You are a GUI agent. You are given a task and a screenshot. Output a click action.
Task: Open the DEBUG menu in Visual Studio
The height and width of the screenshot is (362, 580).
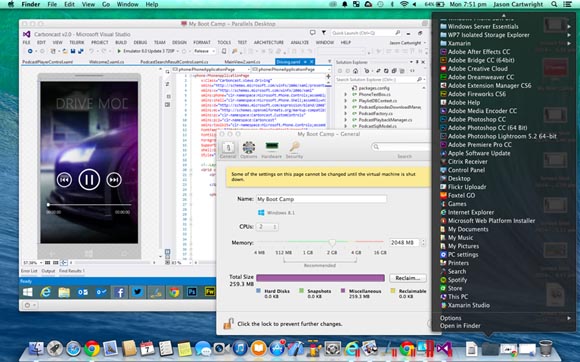140,43
